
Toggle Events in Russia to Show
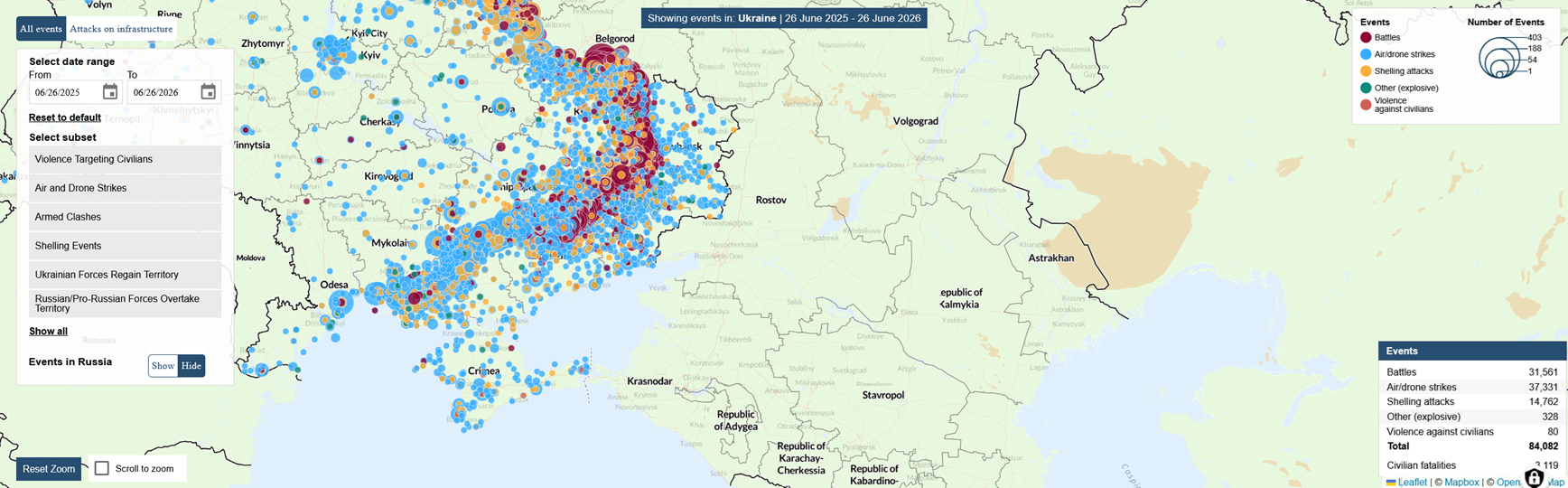(163, 366)
